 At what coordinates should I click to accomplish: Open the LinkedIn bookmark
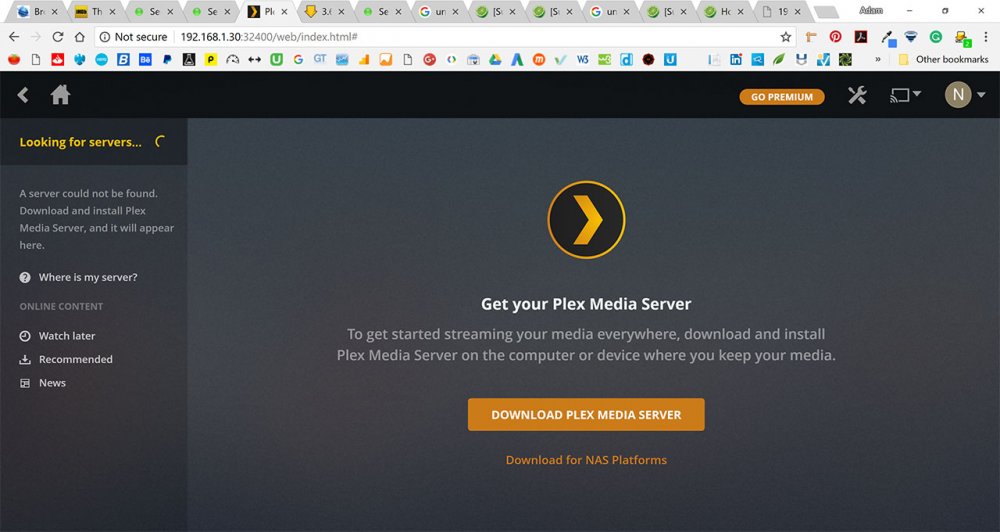736,59
